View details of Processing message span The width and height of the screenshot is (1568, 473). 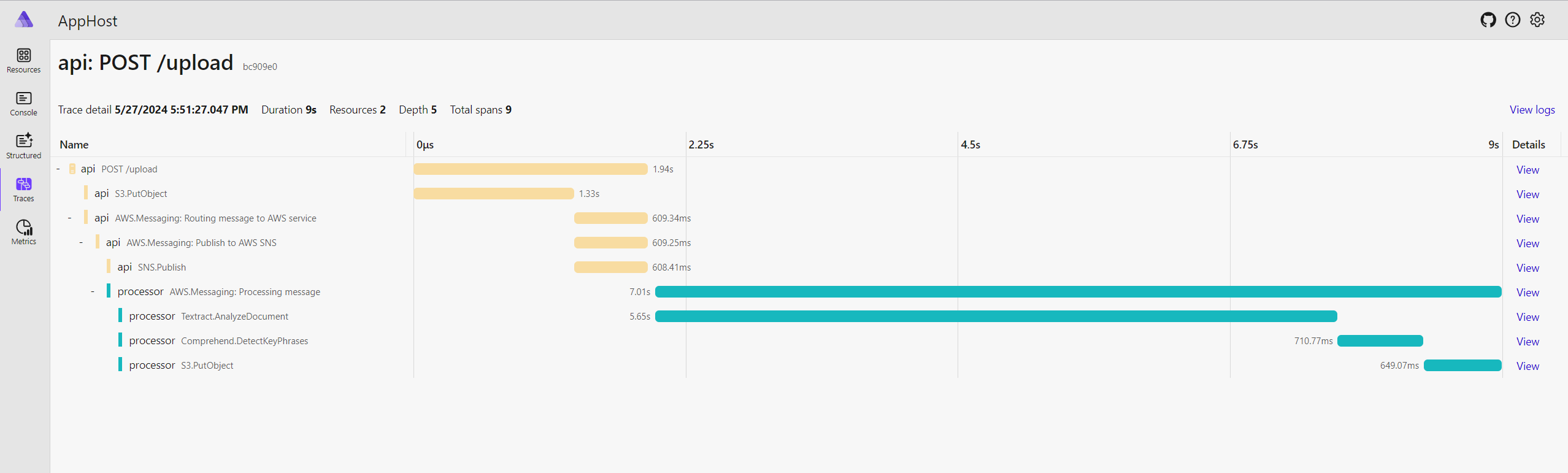[1528, 293]
